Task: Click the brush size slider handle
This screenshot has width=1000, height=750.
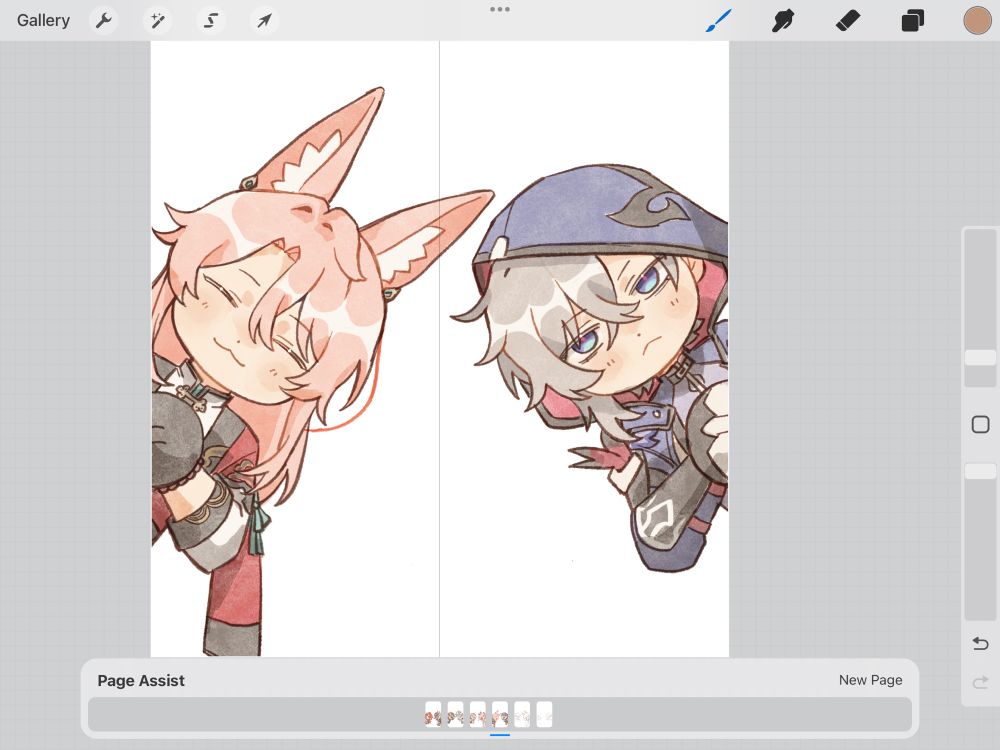Action: click(x=980, y=358)
